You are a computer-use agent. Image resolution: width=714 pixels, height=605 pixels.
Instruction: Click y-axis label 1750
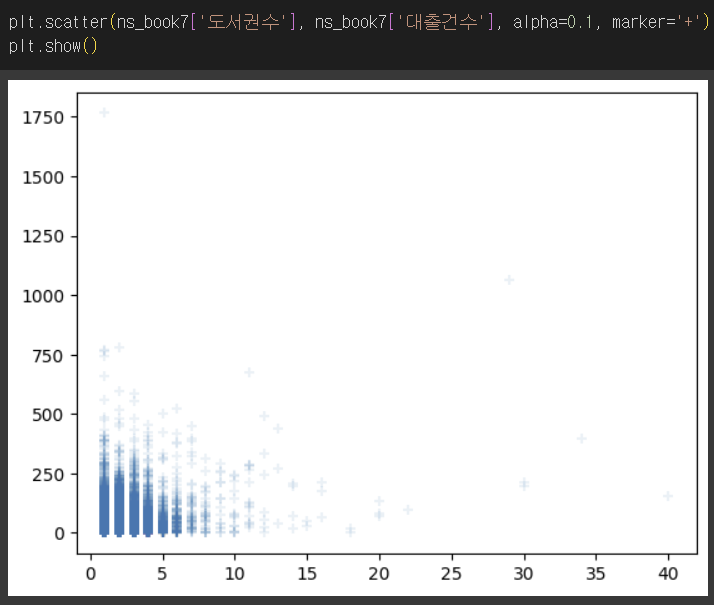43,118
